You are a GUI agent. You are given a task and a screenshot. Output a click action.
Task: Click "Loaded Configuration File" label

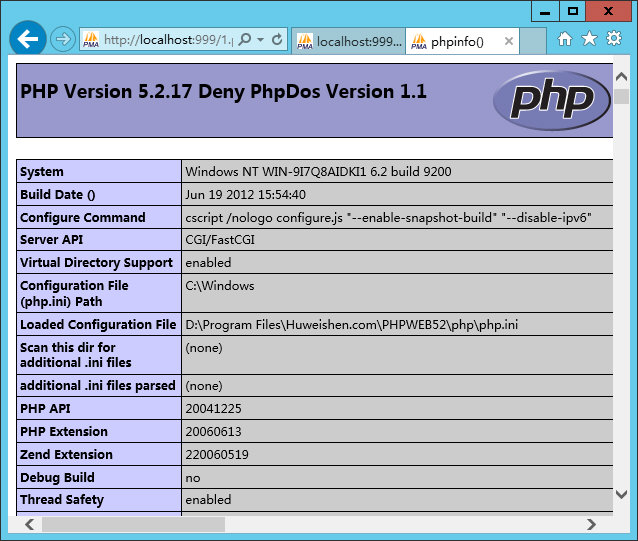tap(98, 325)
